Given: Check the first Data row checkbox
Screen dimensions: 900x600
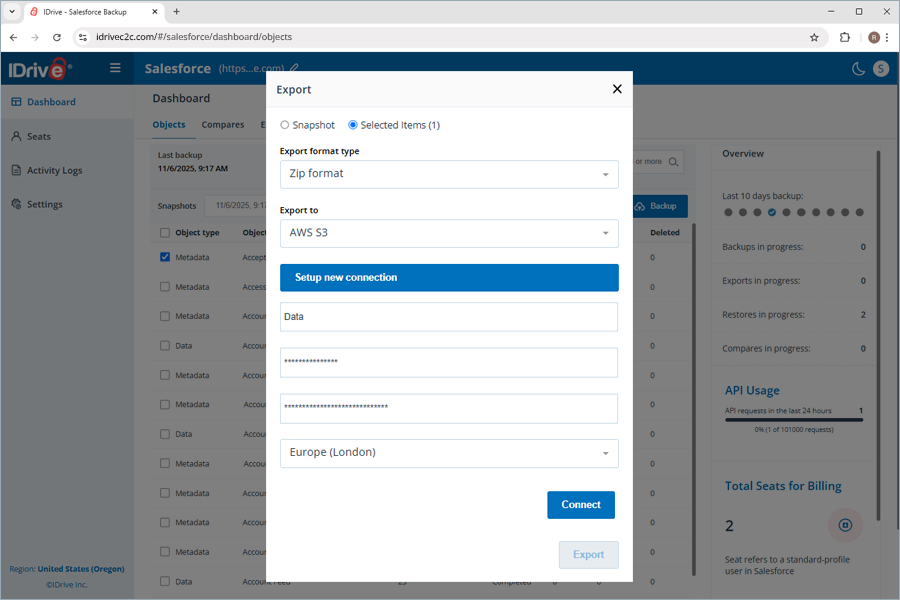Looking at the screenshot, I should pos(165,346).
